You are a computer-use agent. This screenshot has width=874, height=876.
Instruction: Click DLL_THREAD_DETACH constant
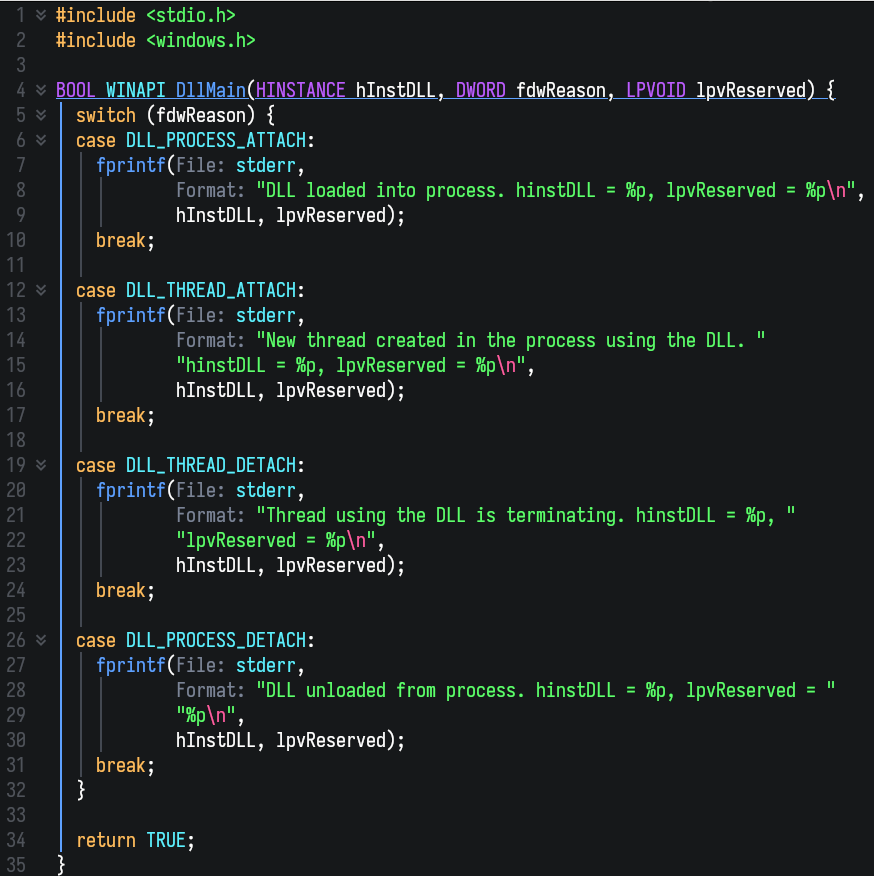click(x=211, y=465)
